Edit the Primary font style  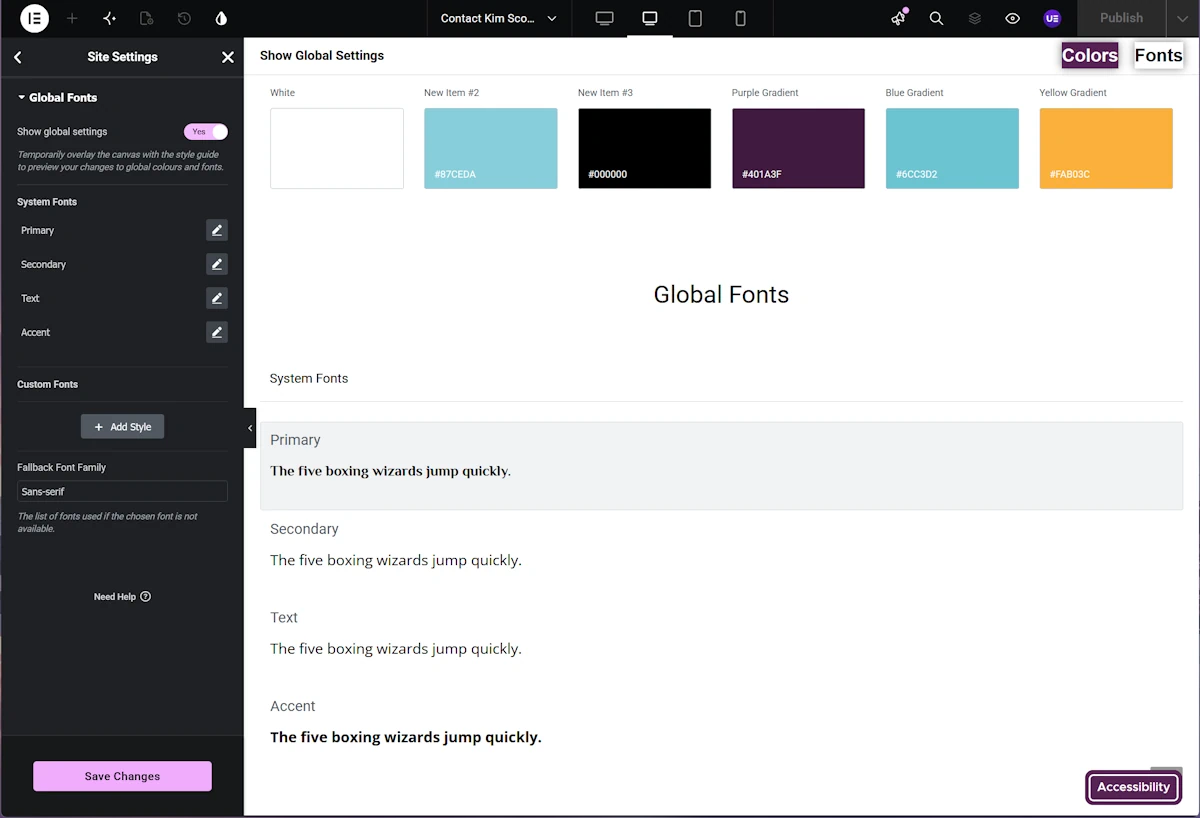(x=217, y=230)
